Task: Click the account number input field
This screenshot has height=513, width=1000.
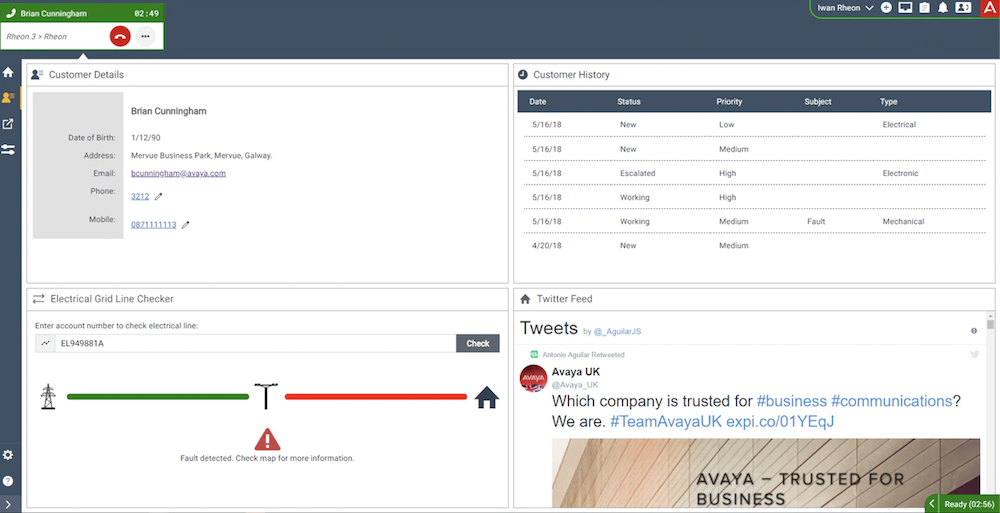Action: click(x=255, y=343)
